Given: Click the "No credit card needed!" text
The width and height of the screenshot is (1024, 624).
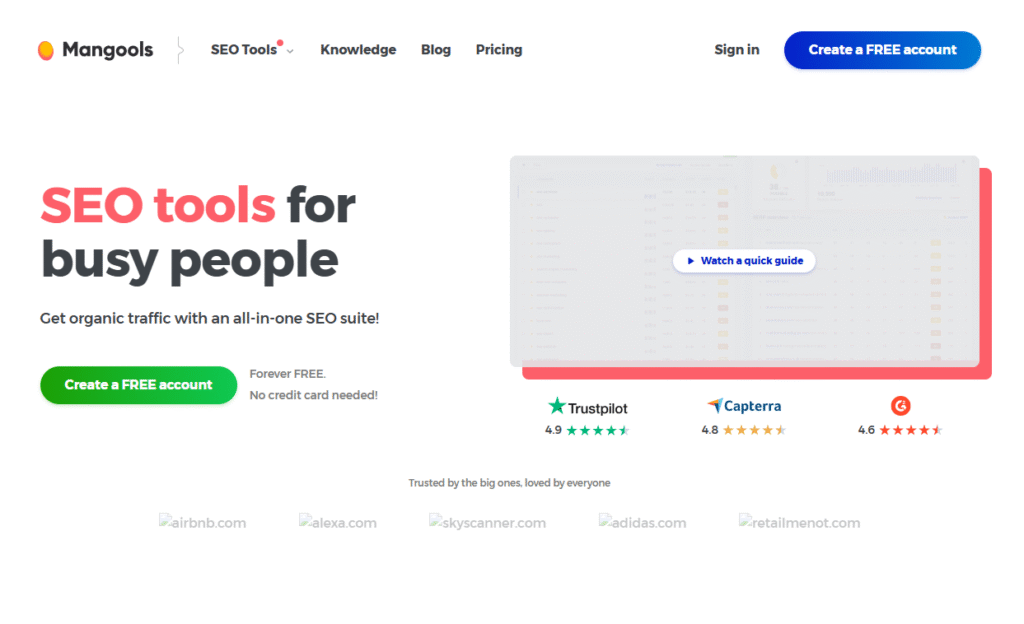Looking at the screenshot, I should [313, 395].
